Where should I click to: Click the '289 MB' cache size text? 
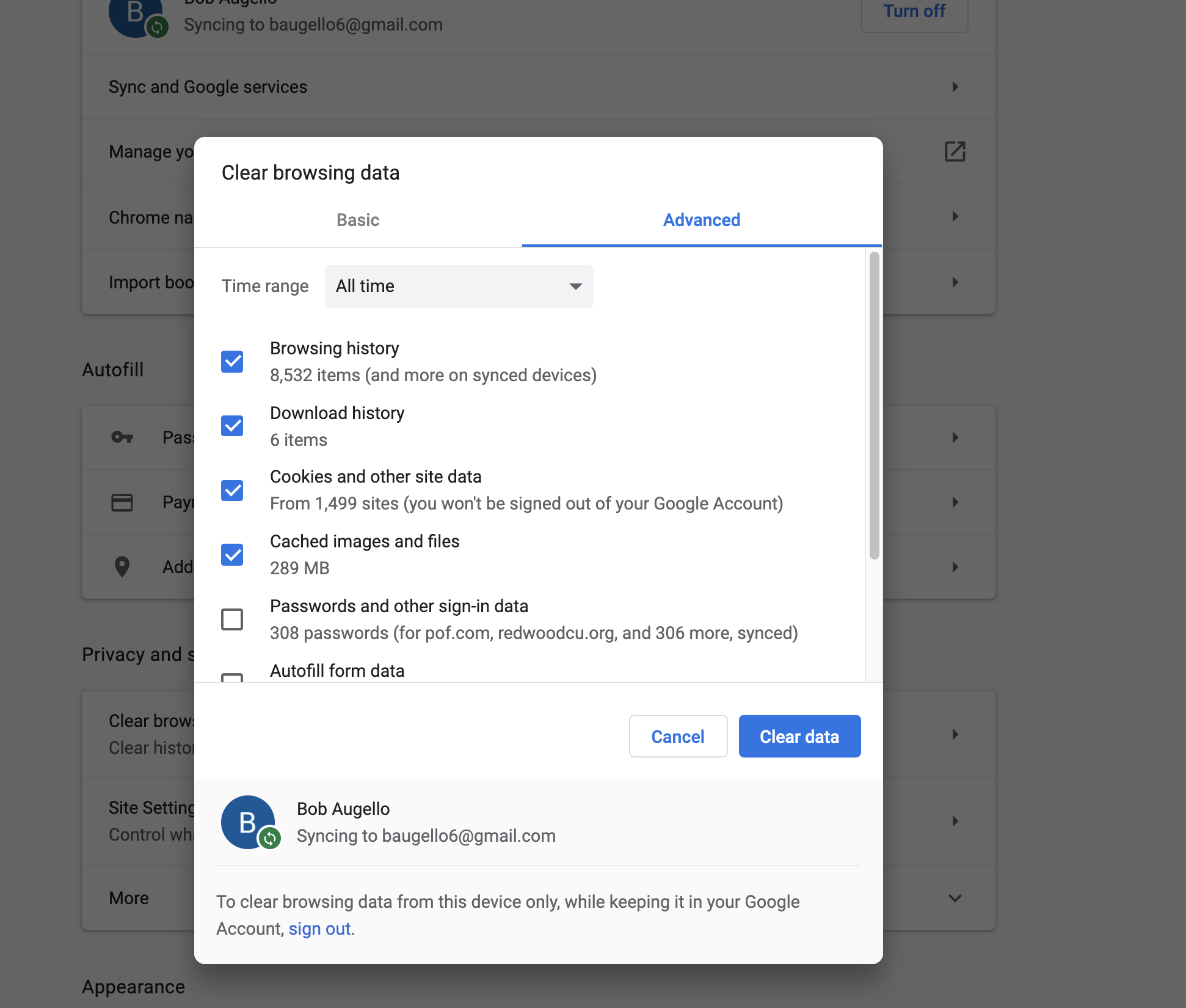coord(300,568)
